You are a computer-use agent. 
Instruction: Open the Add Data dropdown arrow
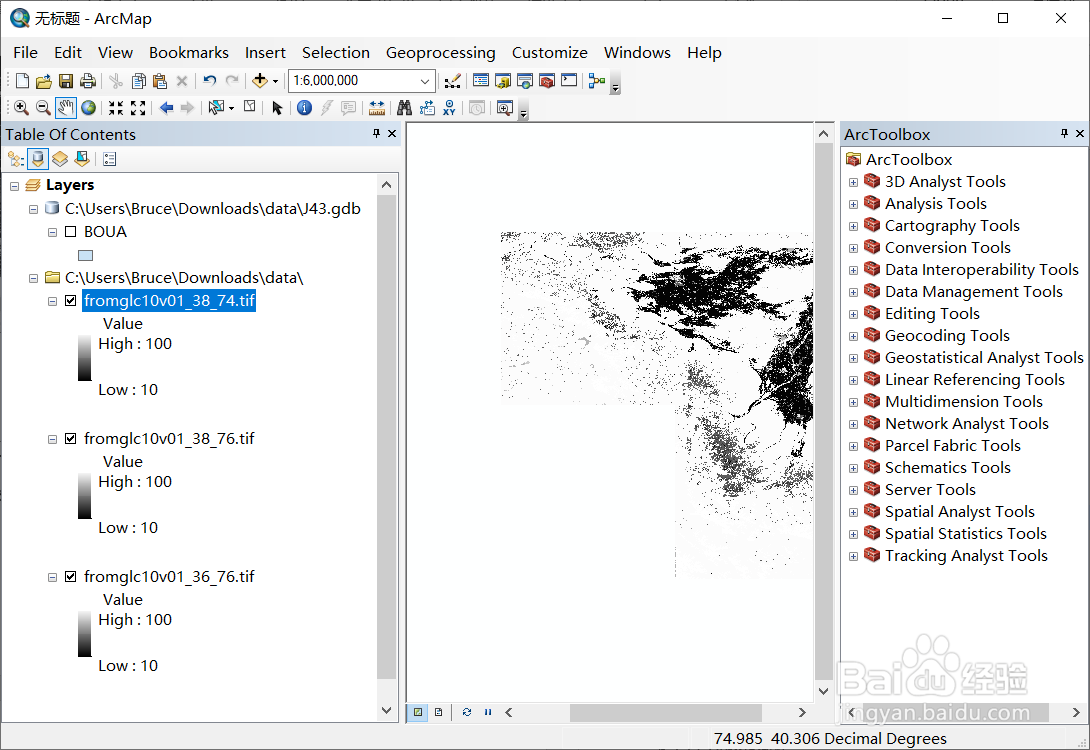click(275, 81)
